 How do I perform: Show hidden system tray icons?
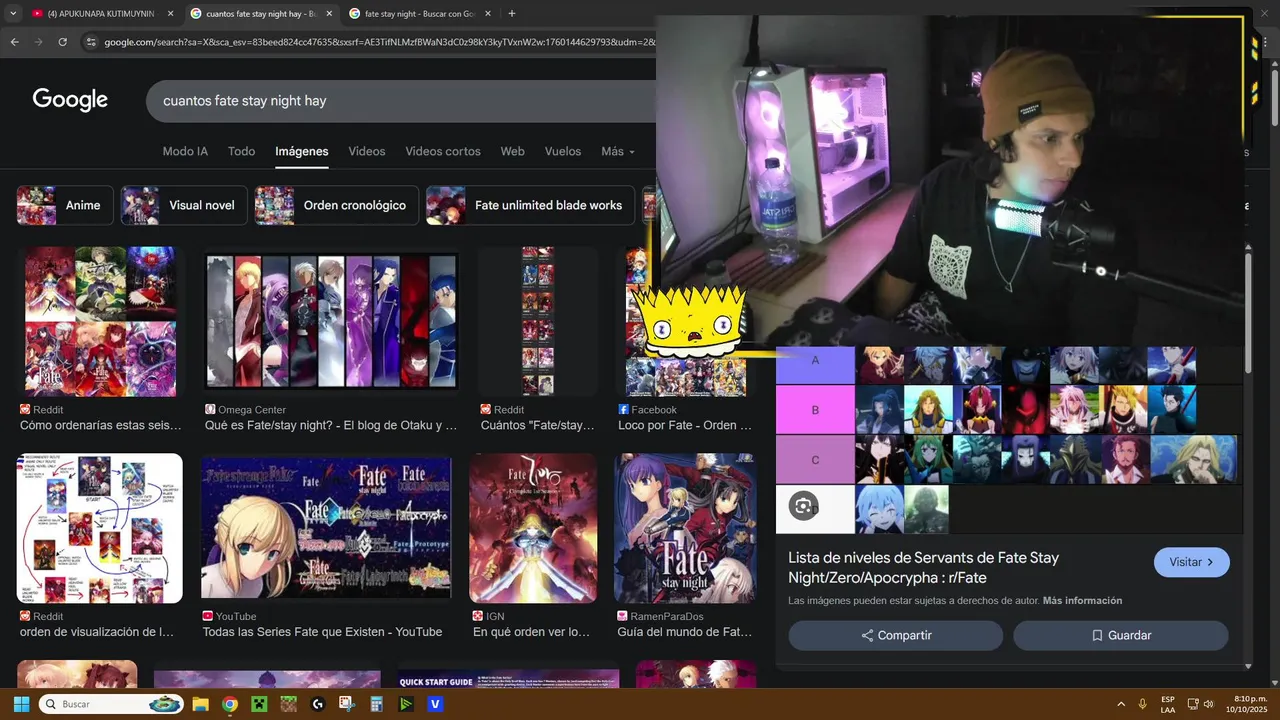coord(1120,704)
